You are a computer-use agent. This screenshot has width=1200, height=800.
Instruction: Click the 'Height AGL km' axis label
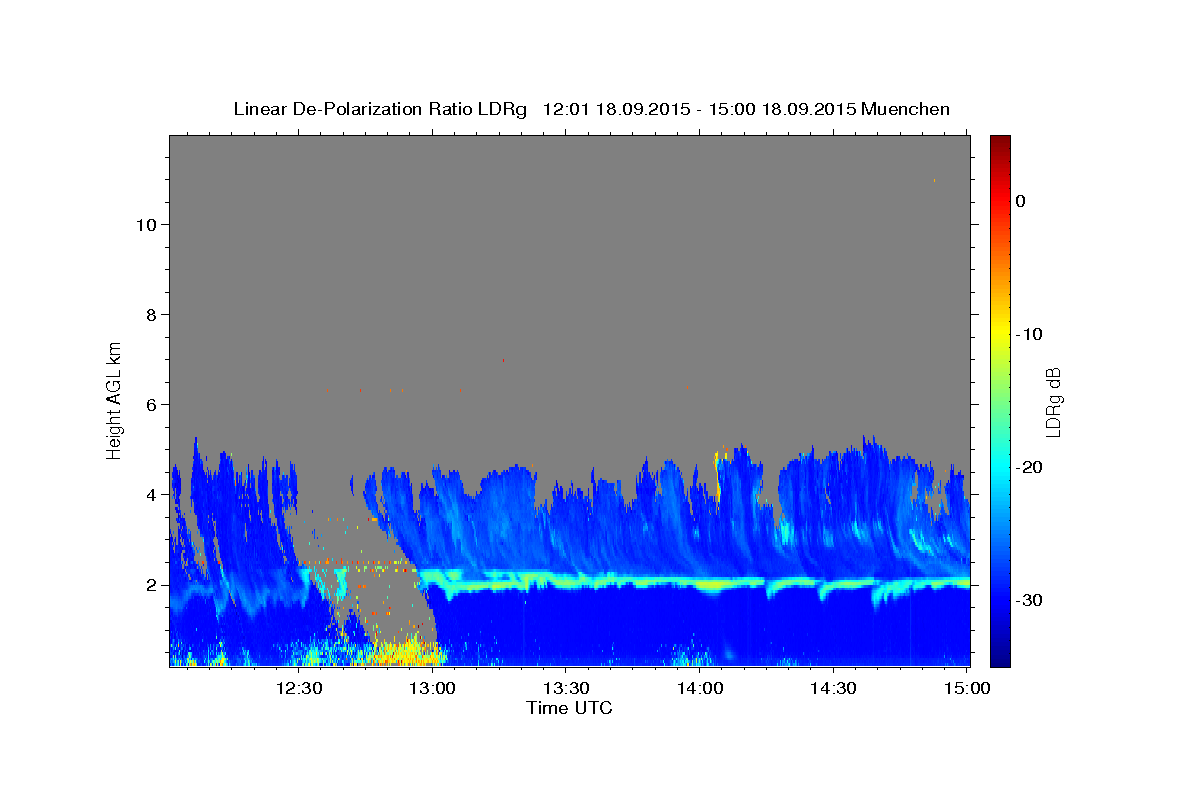115,399
